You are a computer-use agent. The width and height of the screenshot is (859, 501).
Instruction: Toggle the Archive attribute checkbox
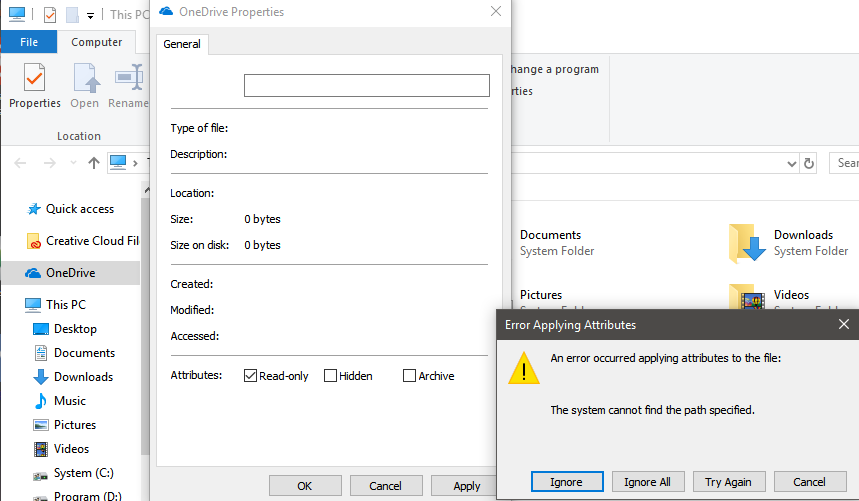click(409, 376)
